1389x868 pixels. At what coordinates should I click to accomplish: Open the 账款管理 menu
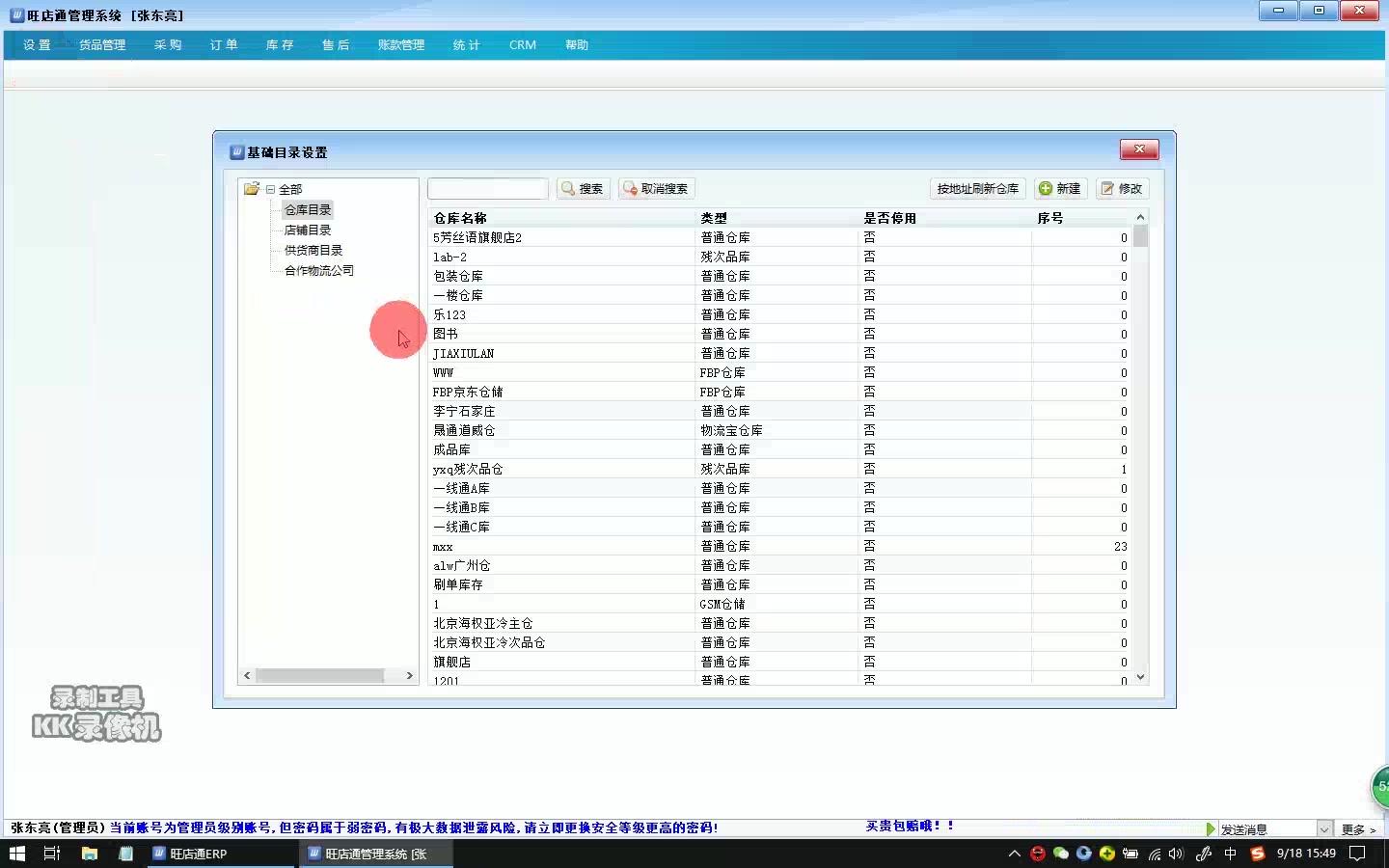(401, 45)
